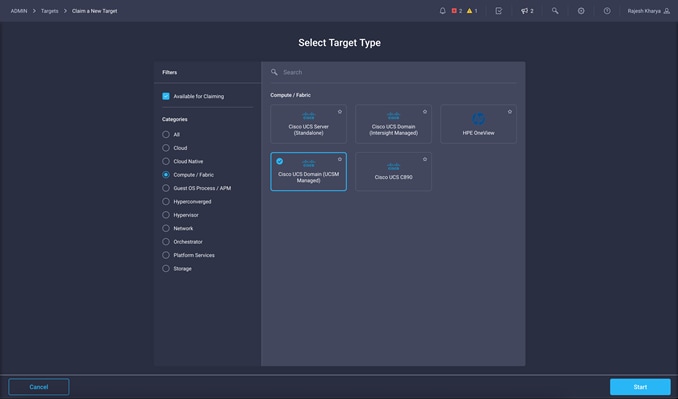Select the Platform Services category
The width and height of the screenshot is (678, 399).
pyautogui.click(x=166, y=255)
